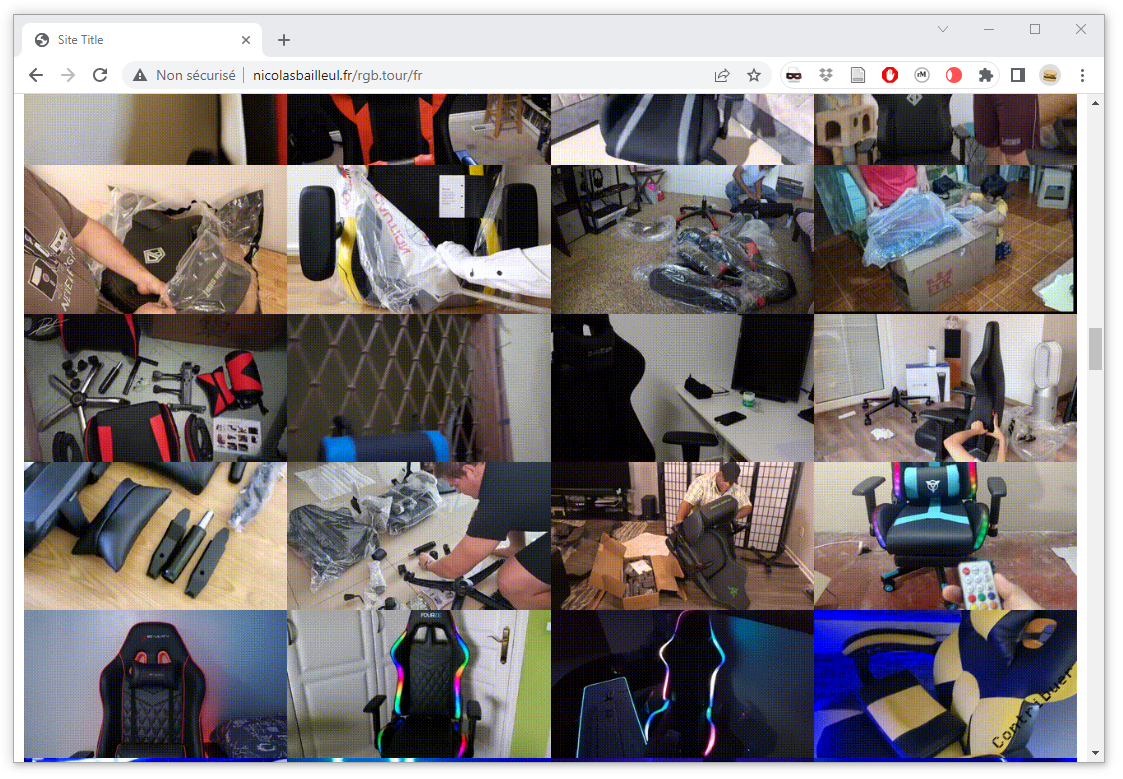Image resolution: width=1123 pixels, height=779 pixels.
Task: Click the Dropbox extension icon
Action: [825, 75]
